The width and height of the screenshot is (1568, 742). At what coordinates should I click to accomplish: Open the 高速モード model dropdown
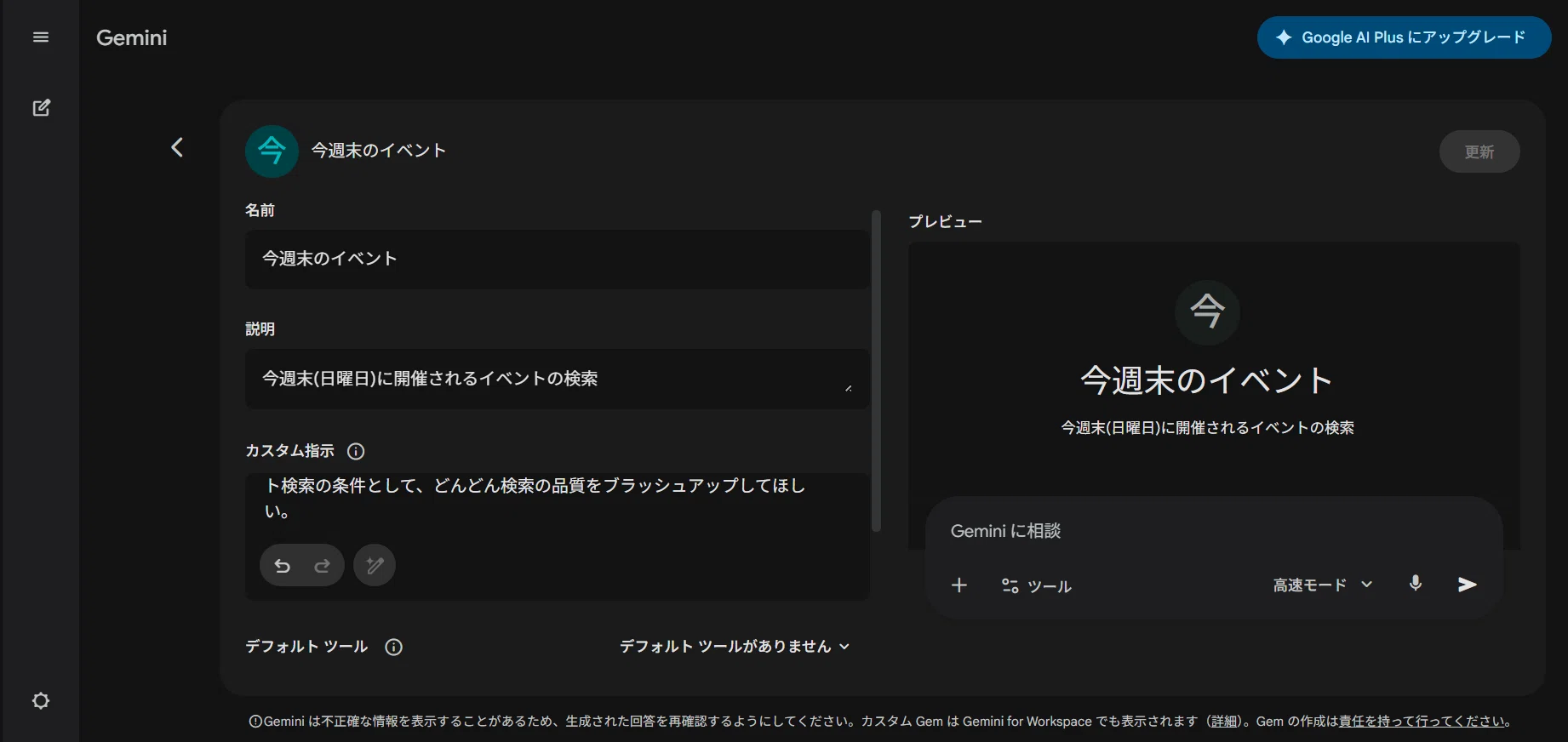pyautogui.click(x=1323, y=585)
